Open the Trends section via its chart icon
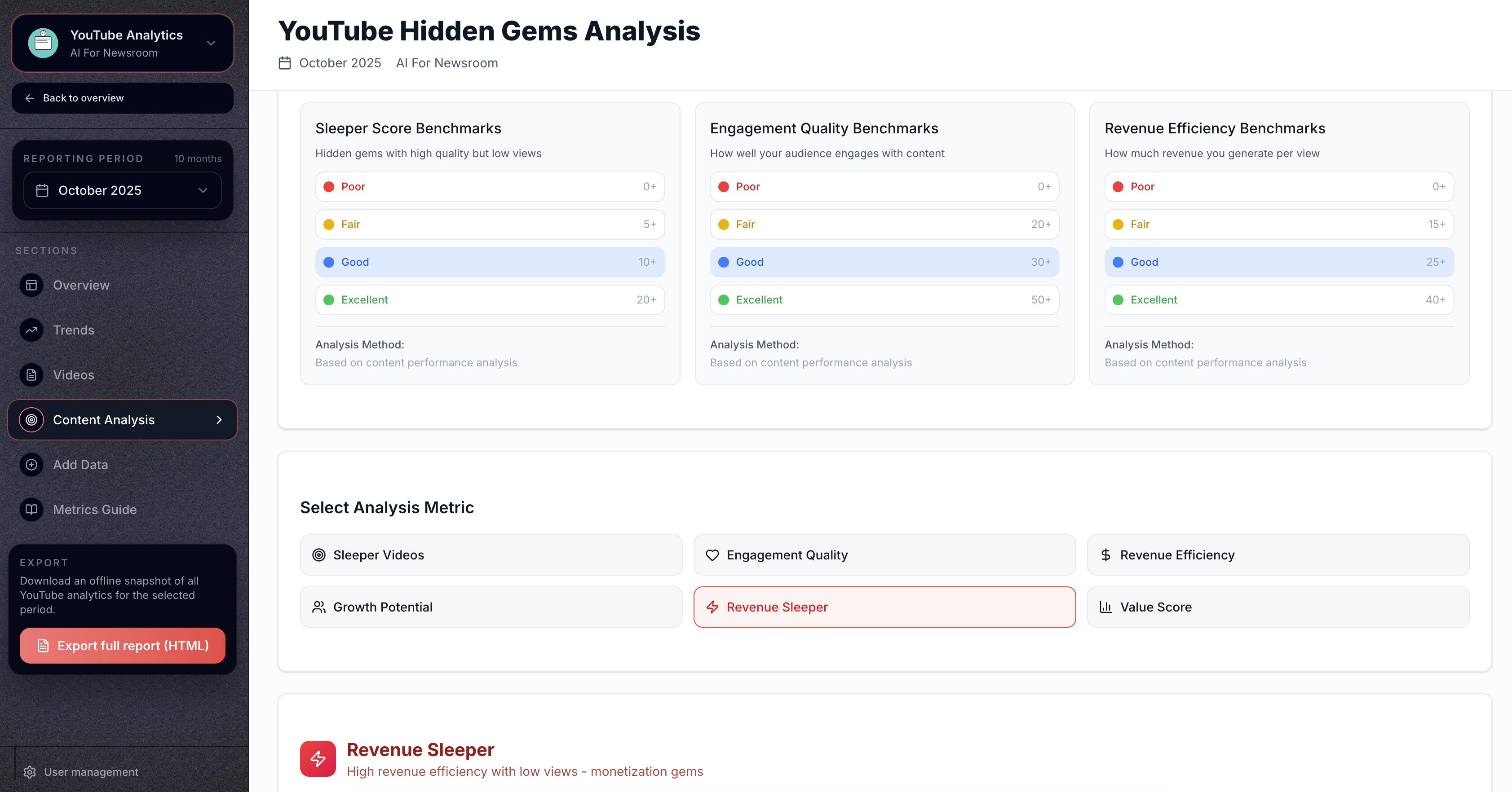 click(31, 330)
